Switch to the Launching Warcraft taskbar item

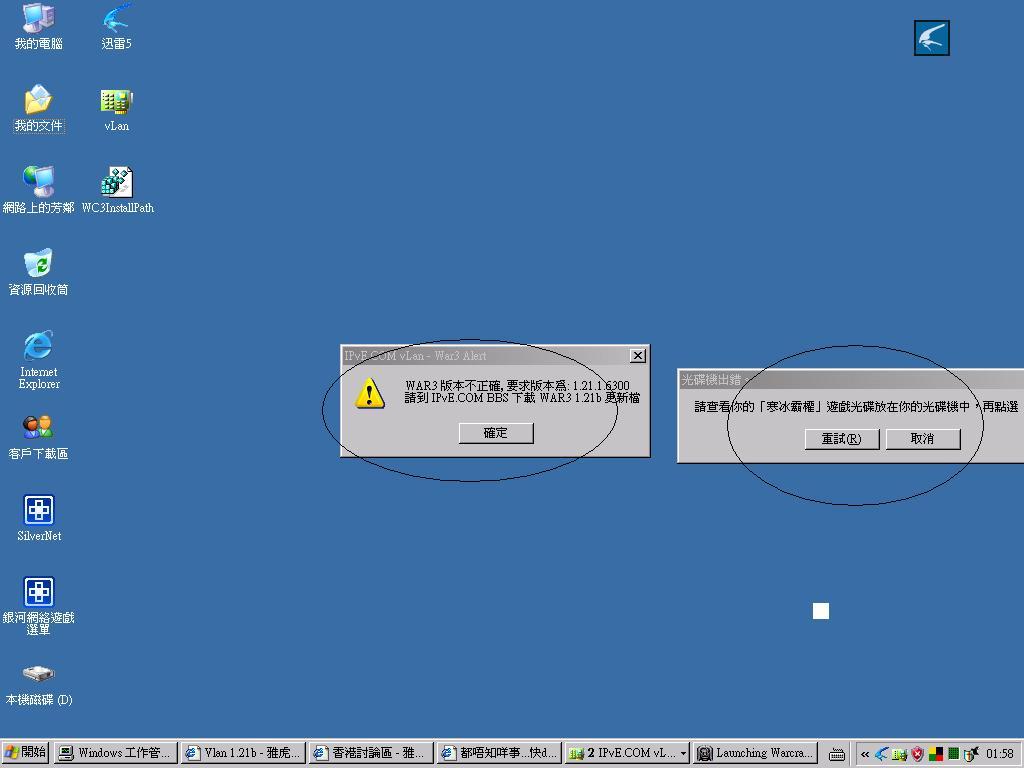[x=756, y=753]
